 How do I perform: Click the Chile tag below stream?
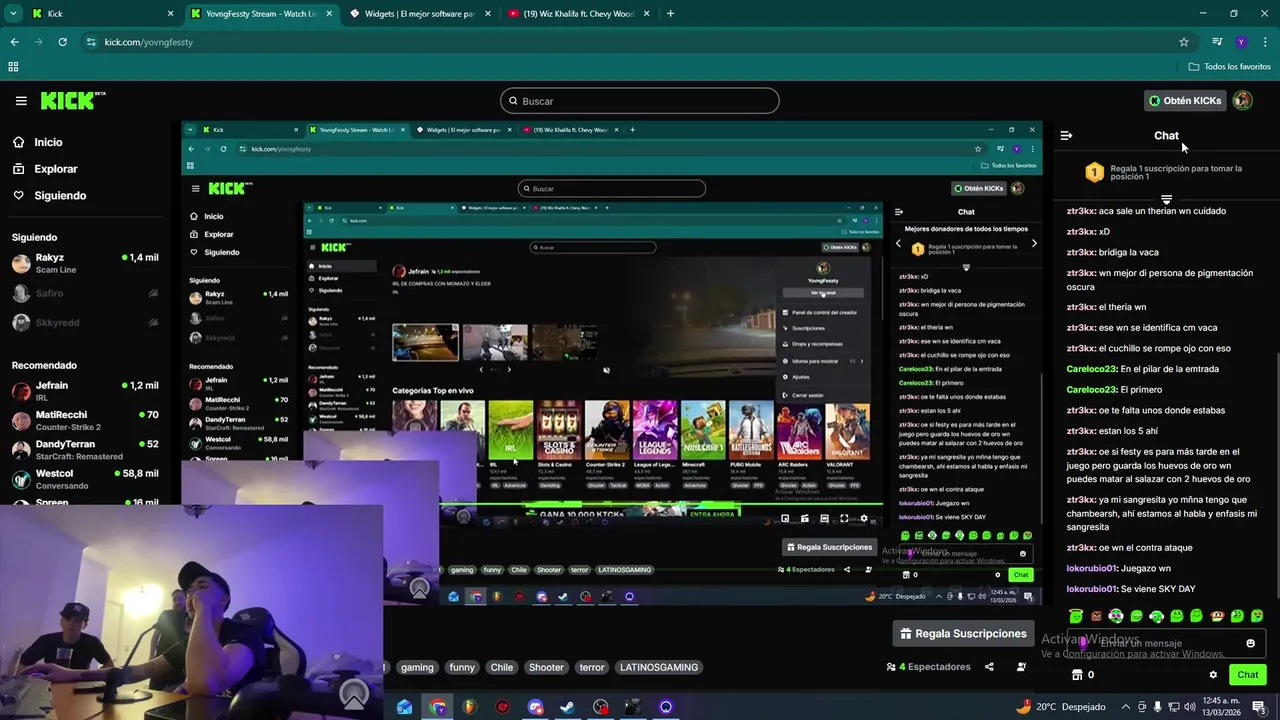pos(501,667)
